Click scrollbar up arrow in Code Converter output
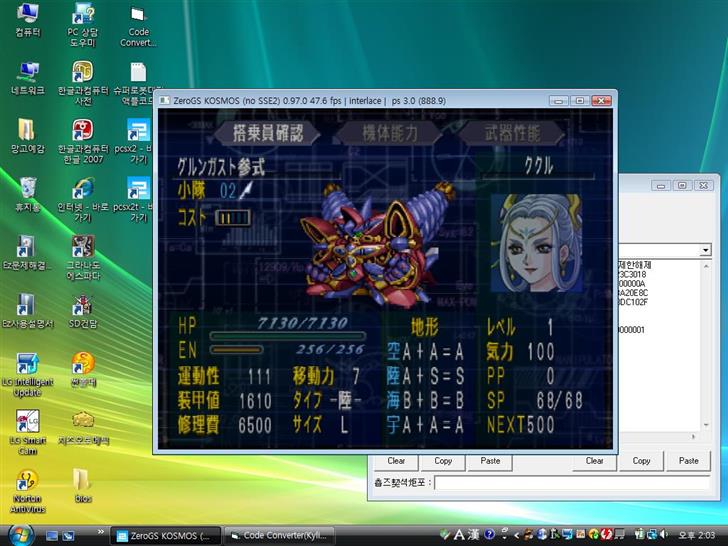The height and width of the screenshot is (546, 728). (x=706, y=266)
